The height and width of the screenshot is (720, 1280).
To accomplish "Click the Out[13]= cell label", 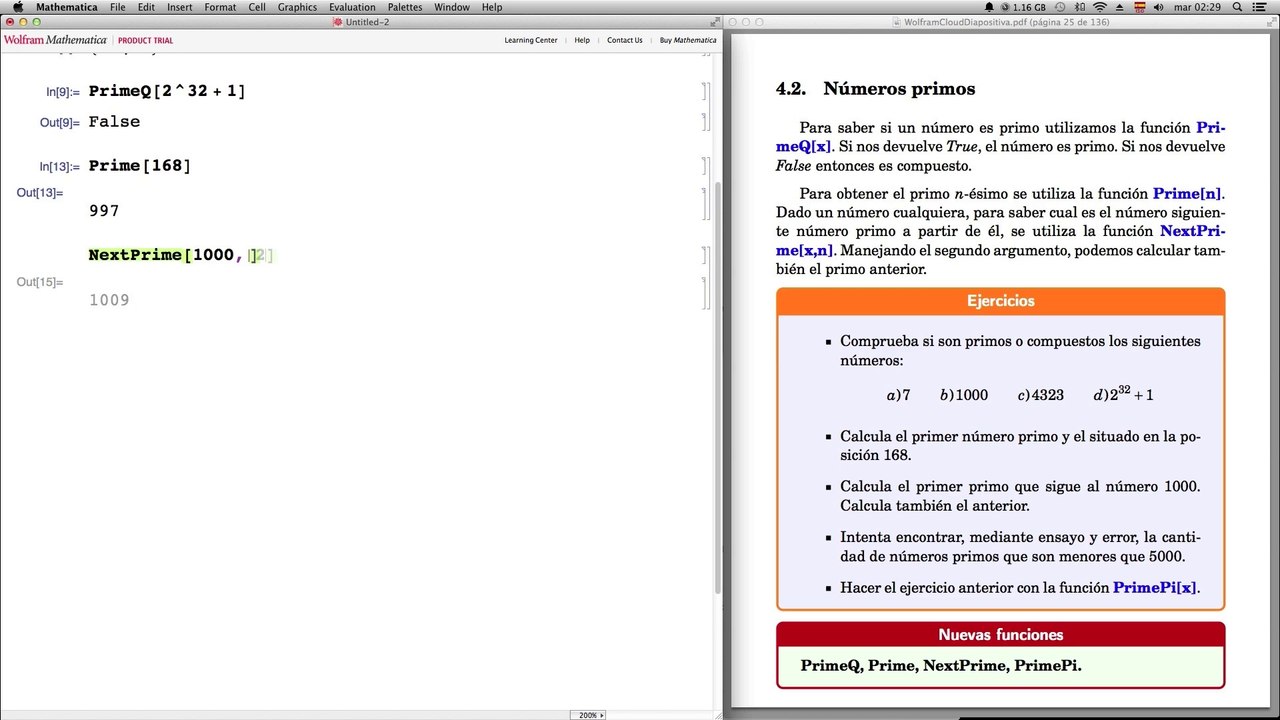I will [40, 192].
